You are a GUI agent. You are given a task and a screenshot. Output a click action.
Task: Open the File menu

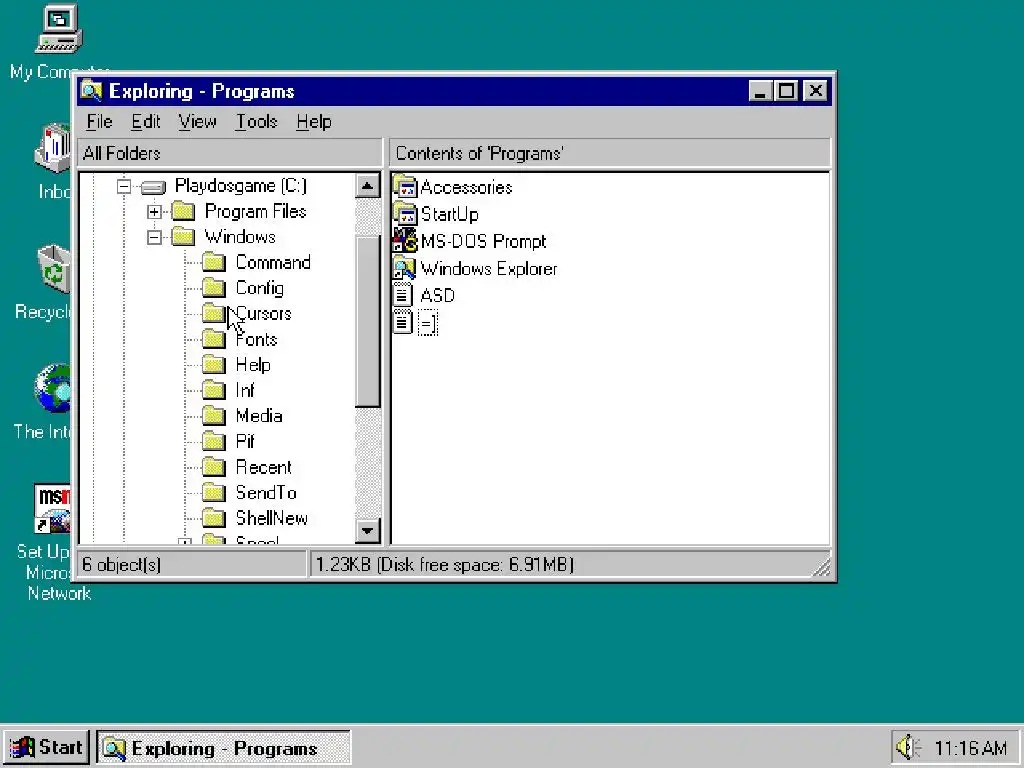click(99, 121)
